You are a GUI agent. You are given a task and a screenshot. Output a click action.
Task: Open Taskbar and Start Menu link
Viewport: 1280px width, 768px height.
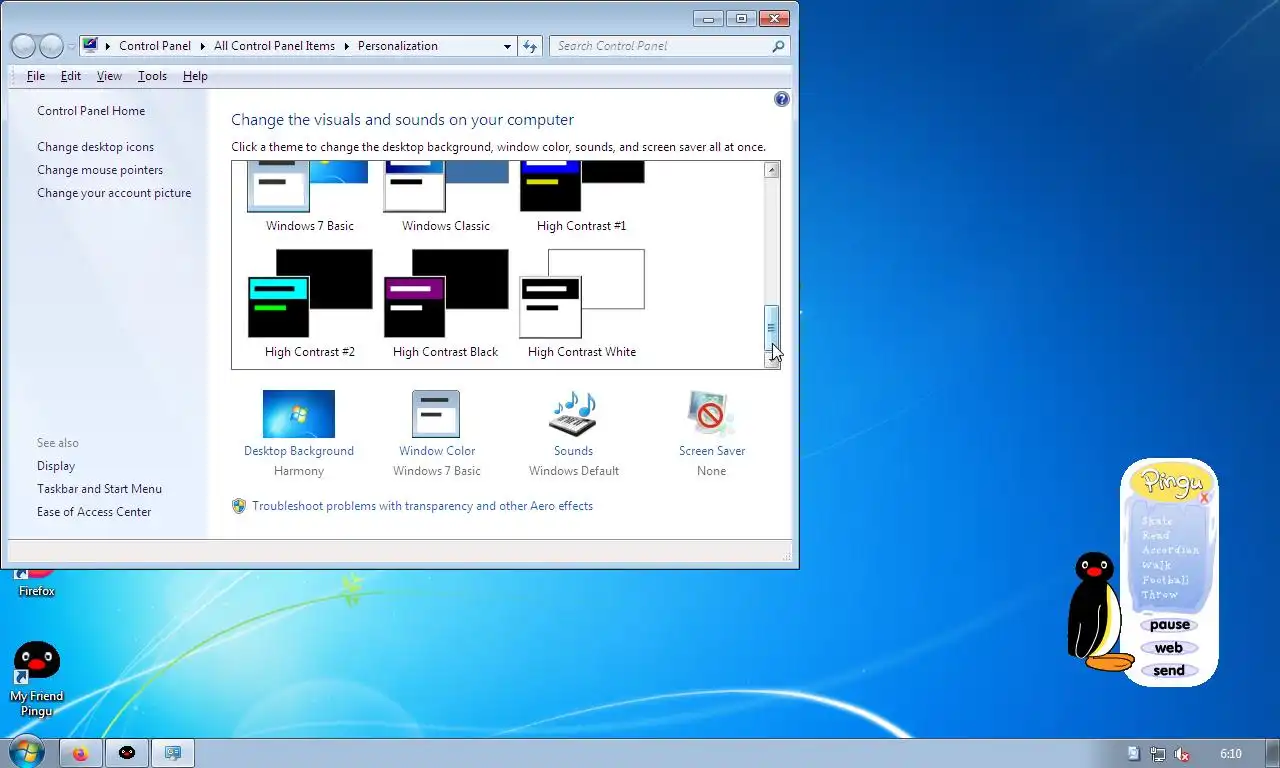pyautogui.click(x=99, y=489)
